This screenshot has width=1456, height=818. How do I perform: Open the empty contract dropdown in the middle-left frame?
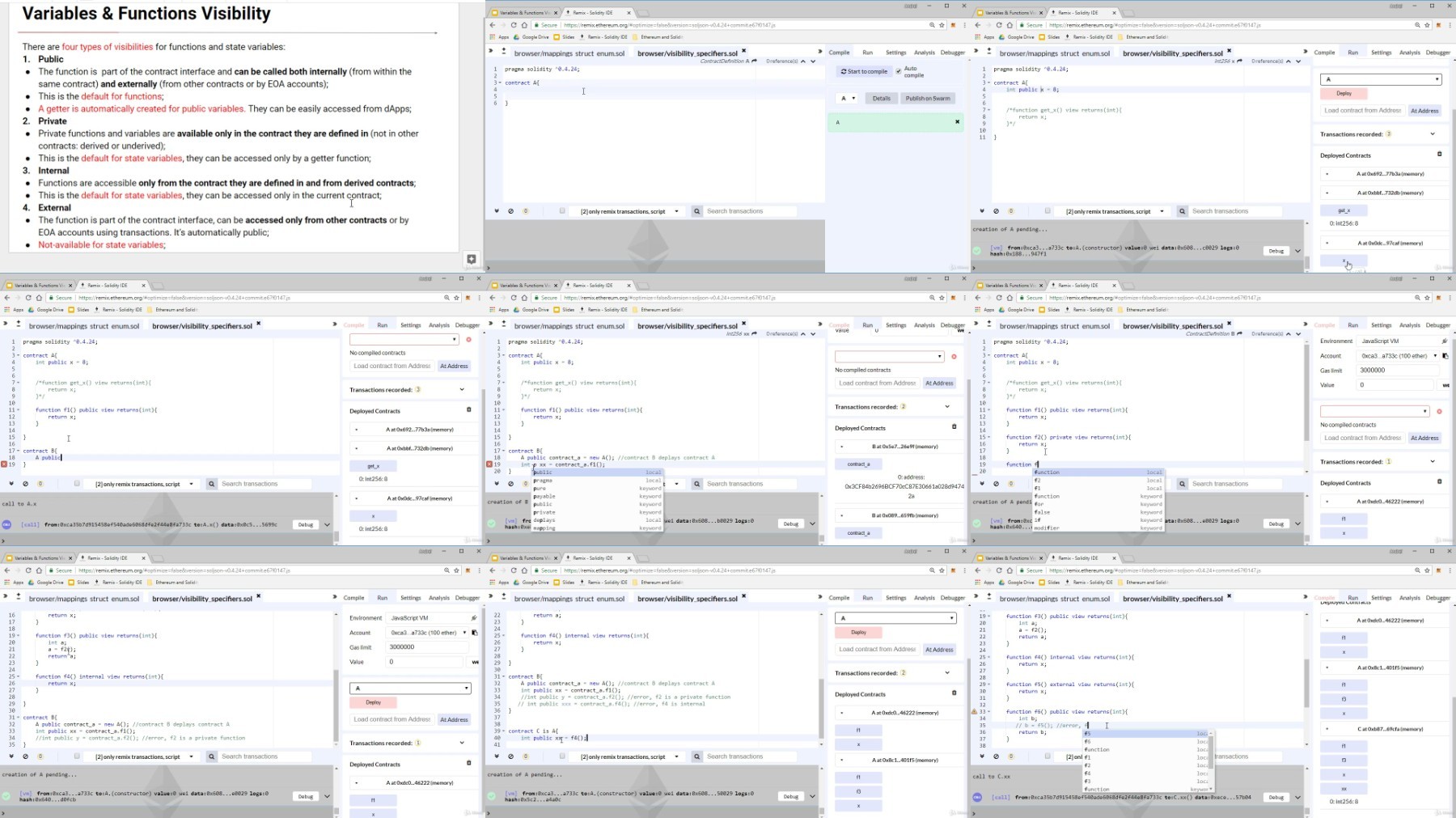coord(404,339)
